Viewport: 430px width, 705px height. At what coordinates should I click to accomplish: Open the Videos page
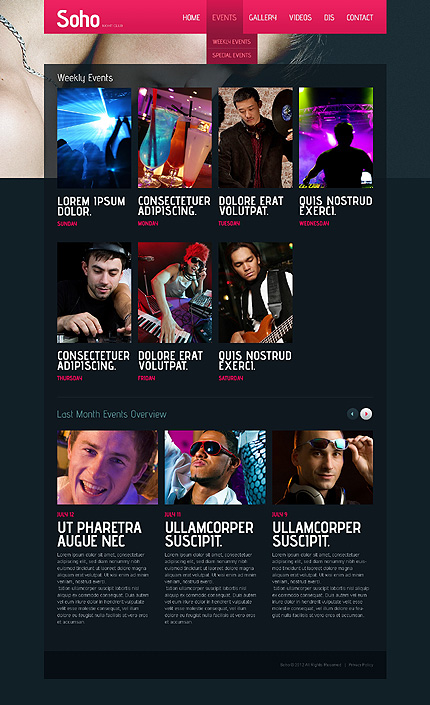pos(300,18)
